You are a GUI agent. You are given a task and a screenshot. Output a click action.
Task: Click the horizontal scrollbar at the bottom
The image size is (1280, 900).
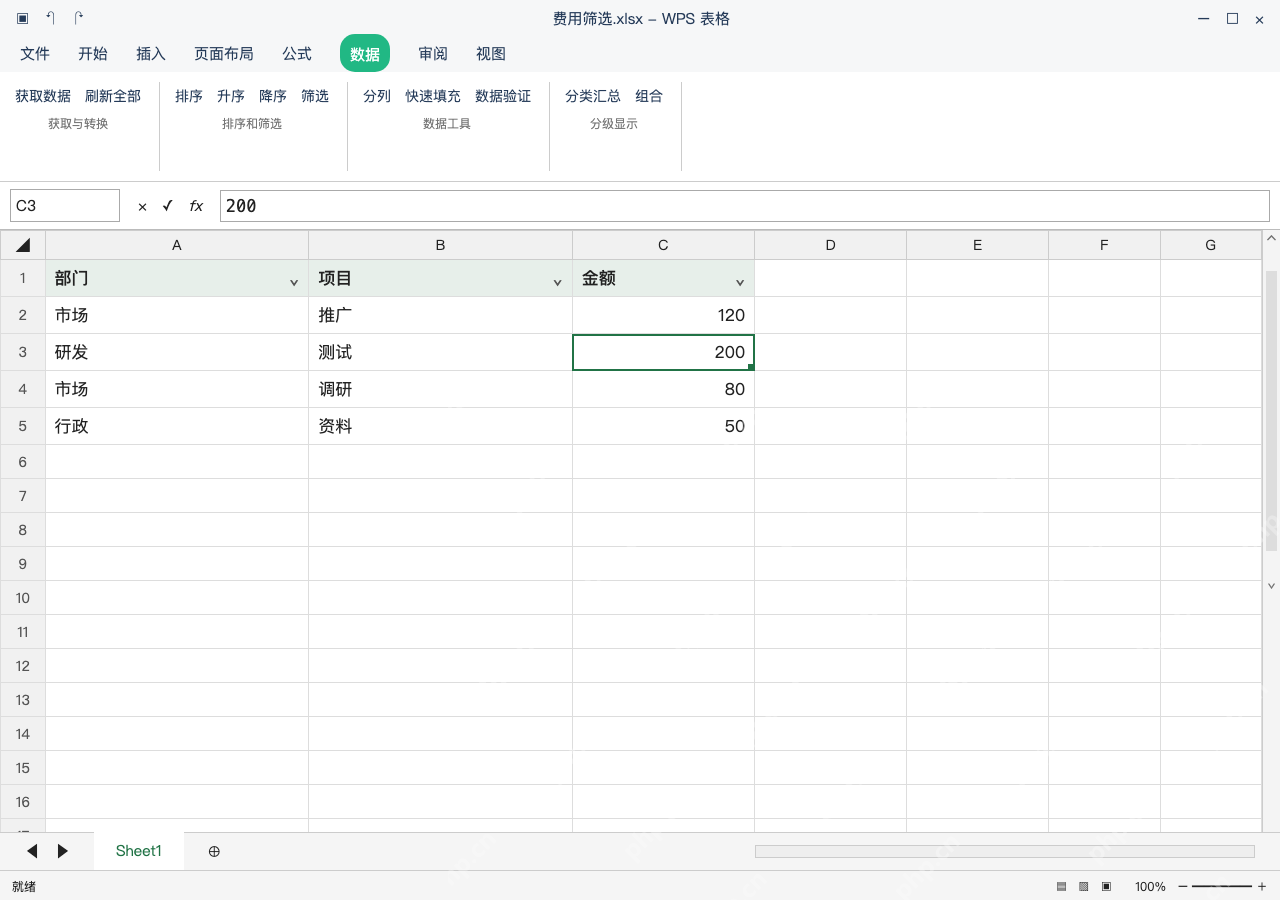point(1005,851)
